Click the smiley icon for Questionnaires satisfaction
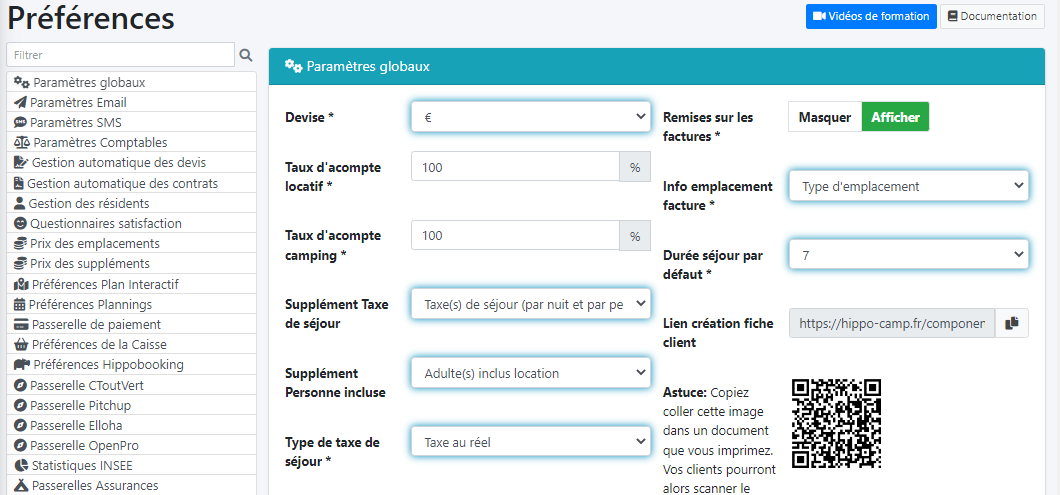1060x495 pixels. (x=20, y=224)
